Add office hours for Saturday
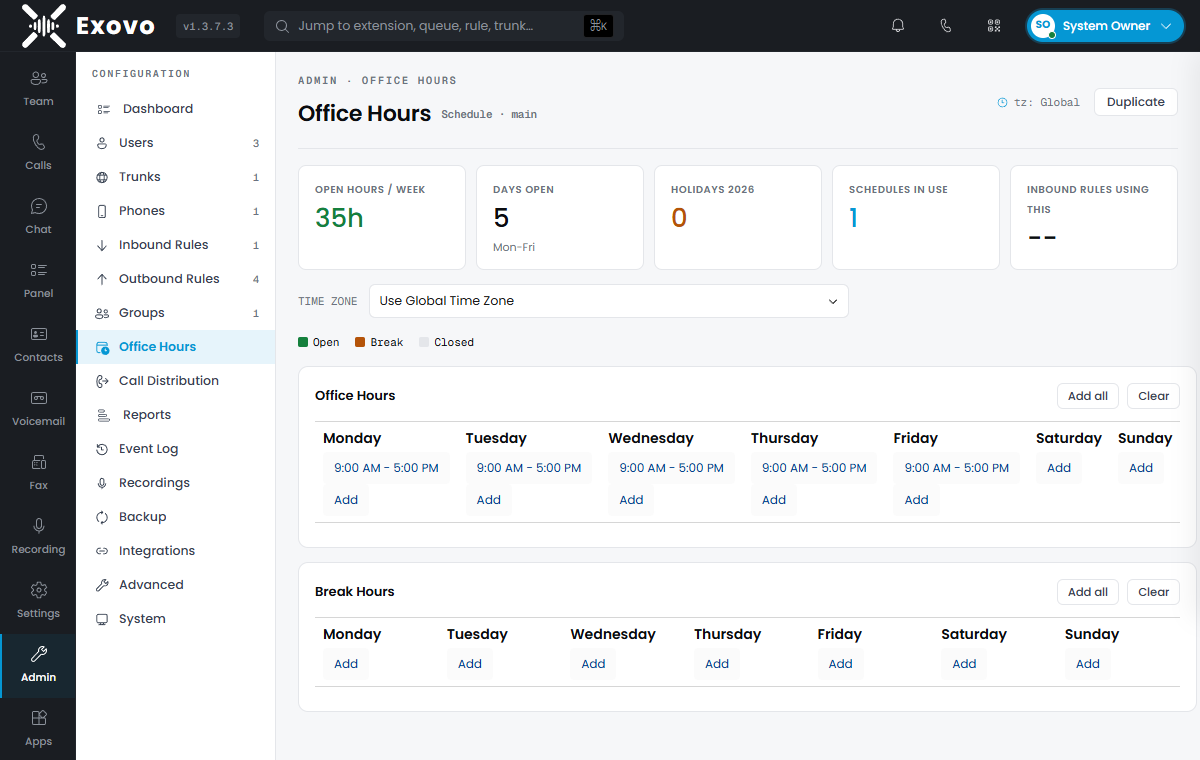Viewport: 1200px width, 760px height. point(1059,468)
